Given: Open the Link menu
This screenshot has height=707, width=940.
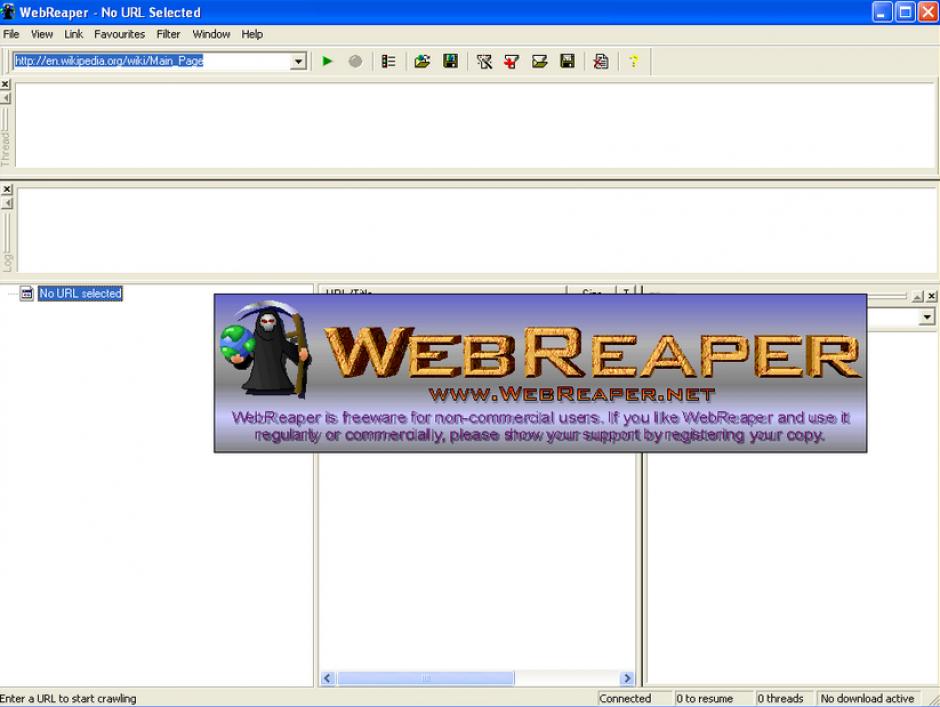Looking at the screenshot, I should click(x=74, y=34).
